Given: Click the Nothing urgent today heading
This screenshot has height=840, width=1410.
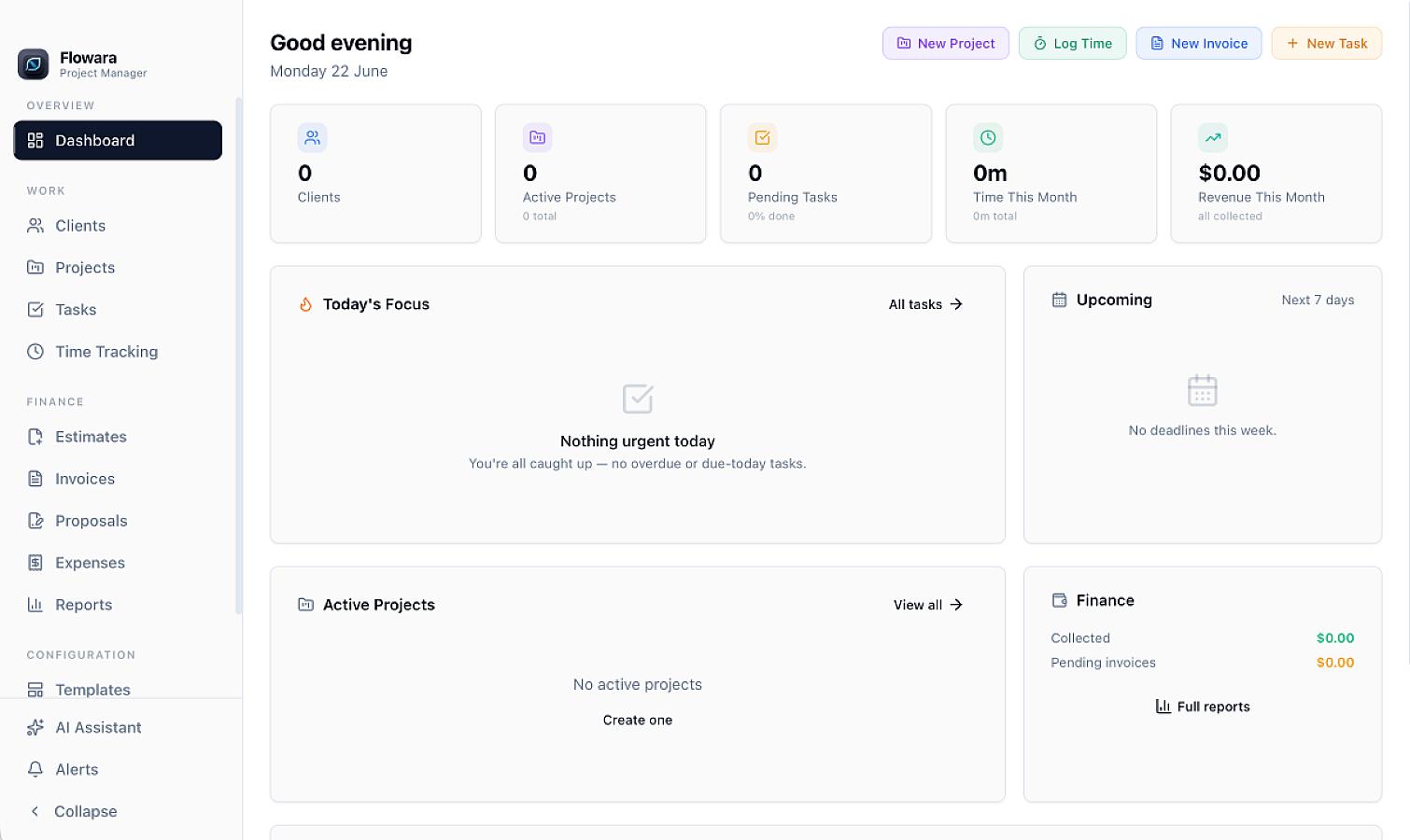Looking at the screenshot, I should pos(638,441).
